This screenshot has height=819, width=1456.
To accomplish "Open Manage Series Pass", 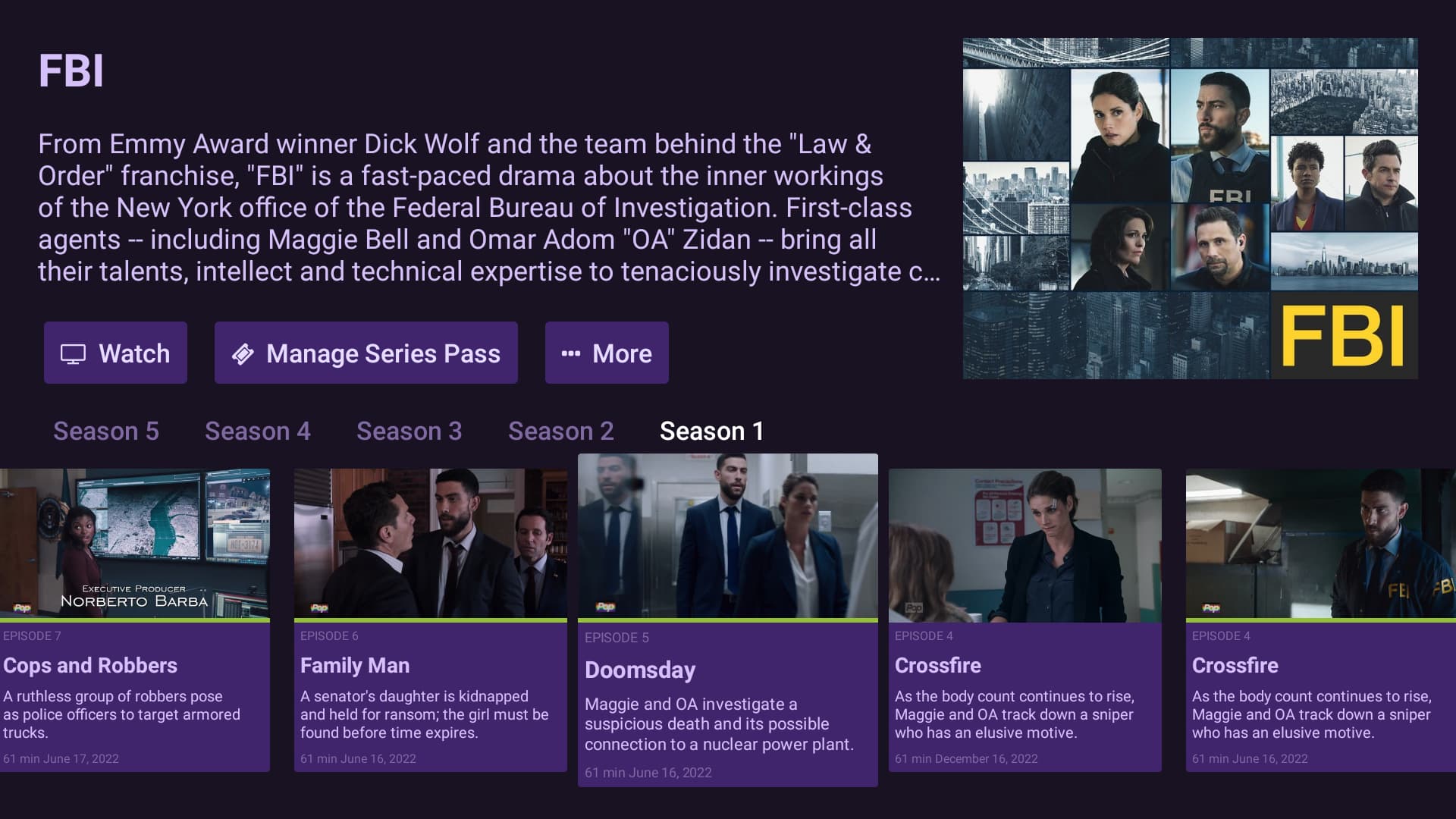I will (366, 353).
